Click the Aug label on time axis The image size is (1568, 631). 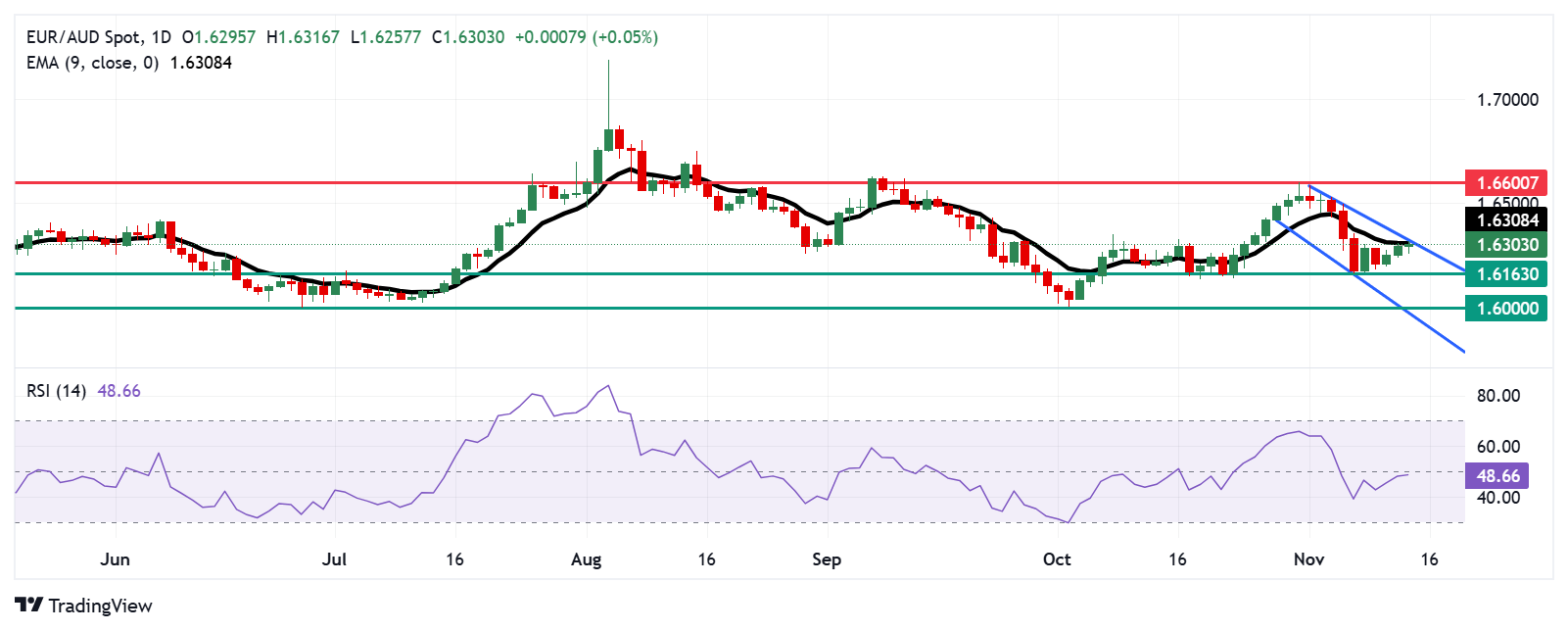coord(586,559)
